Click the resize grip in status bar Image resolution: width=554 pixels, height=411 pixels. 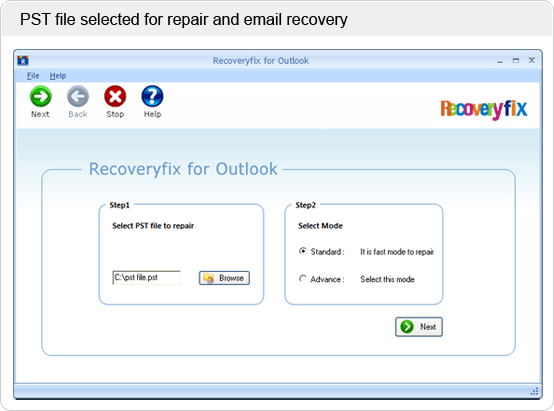tap(534, 391)
